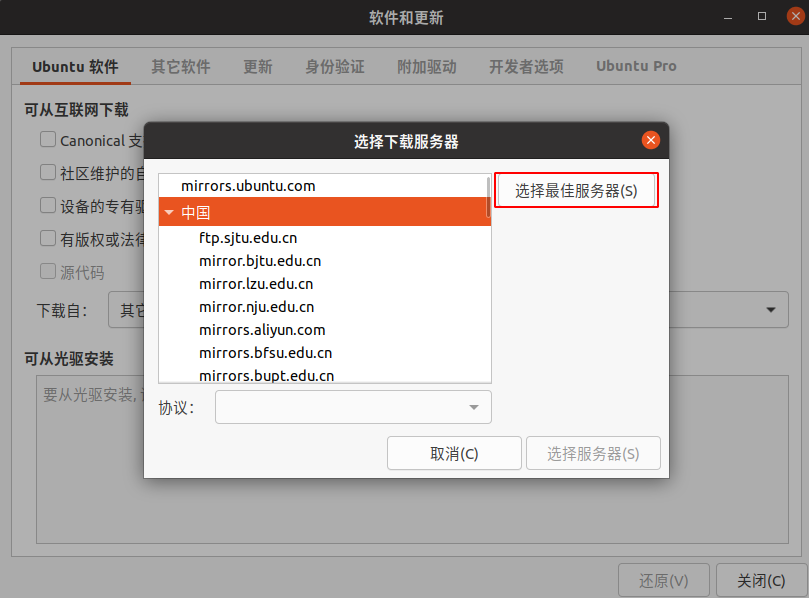Pick mirror.nju.edu.cn server

[256, 307]
